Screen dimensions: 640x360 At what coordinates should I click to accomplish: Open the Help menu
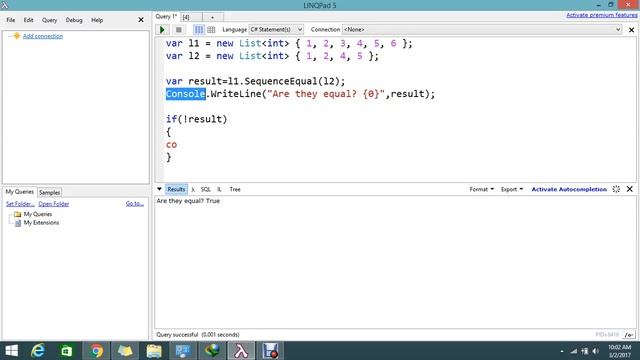97,20
